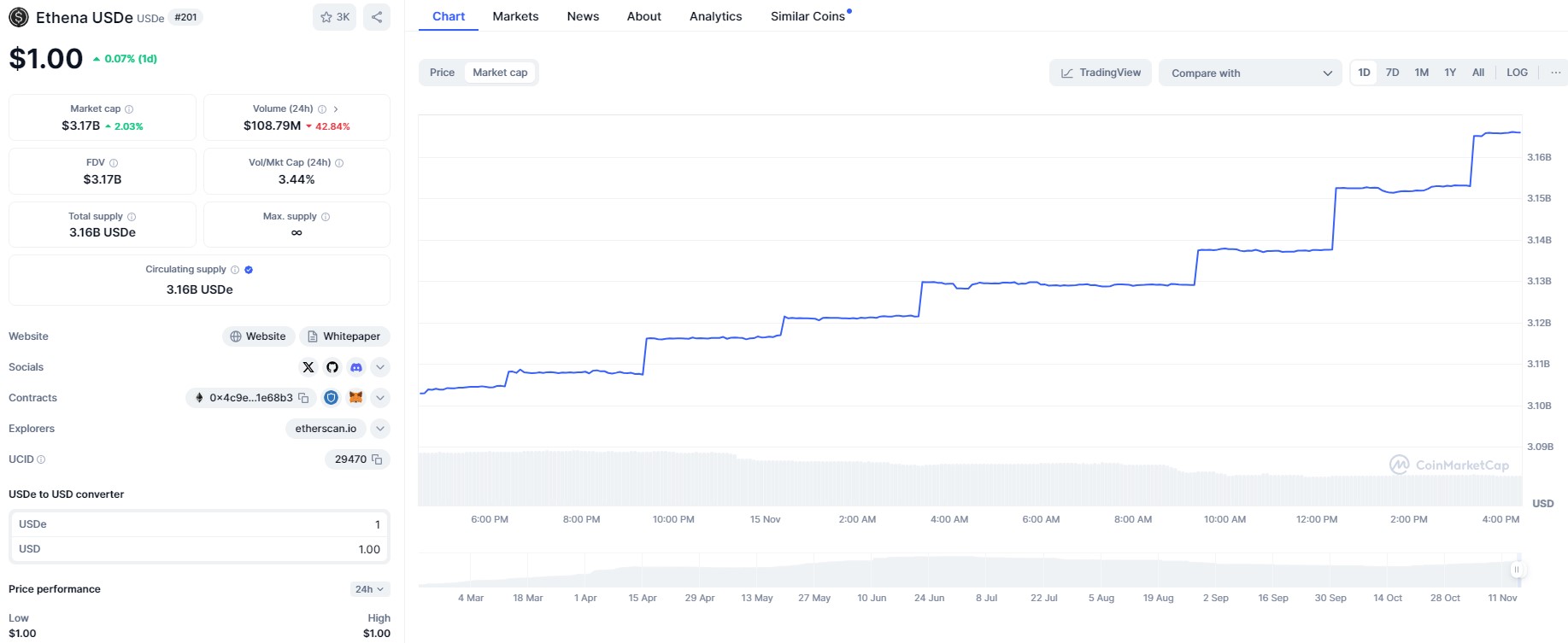1568x643 pixels.
Task: Copy the UCID 29470 value
Action: pos(377,459)
